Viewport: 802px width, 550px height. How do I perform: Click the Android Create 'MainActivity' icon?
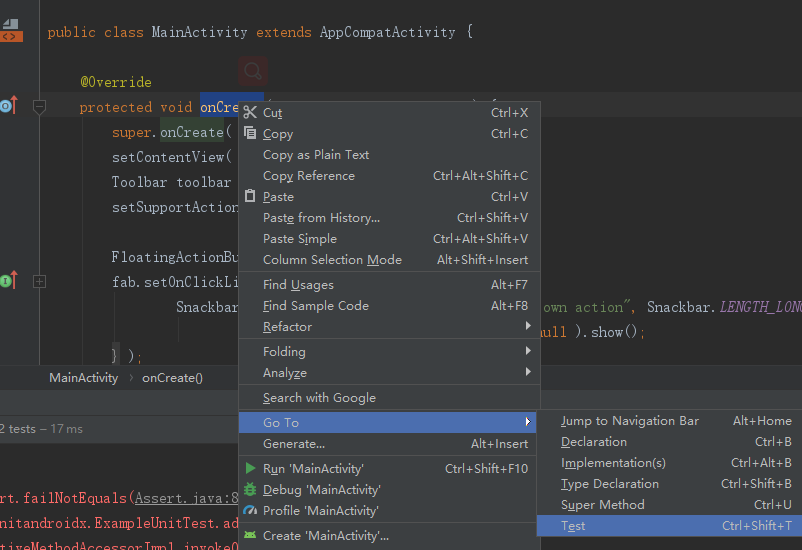(251, 536)
